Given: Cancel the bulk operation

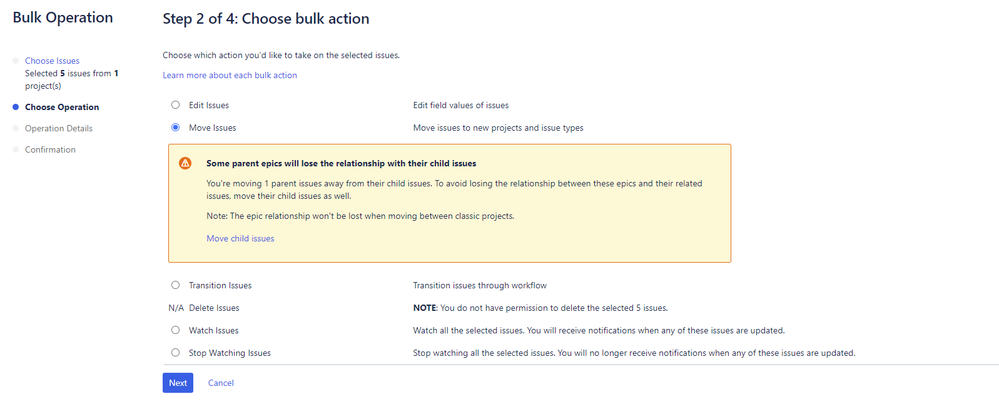Looking at the screenshot, I should [x=221, y=383].
